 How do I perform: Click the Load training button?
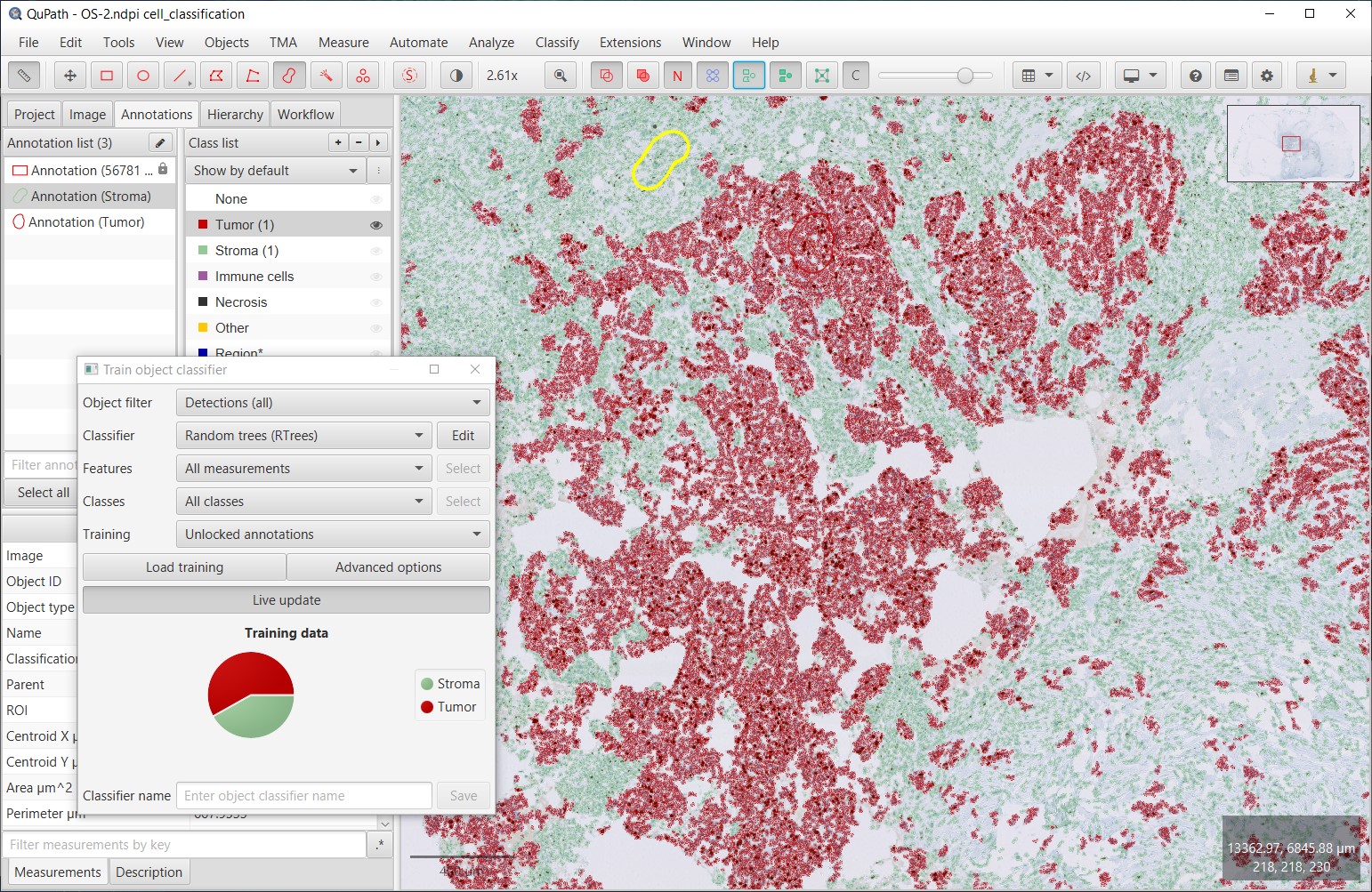click(184, 567)
